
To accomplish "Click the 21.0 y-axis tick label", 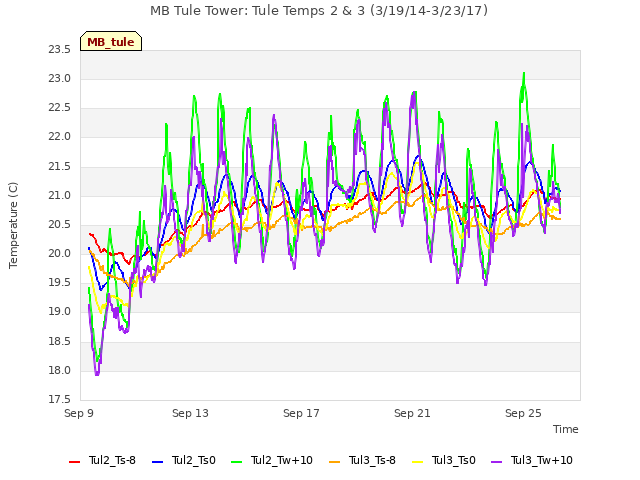I will point(60,196).
